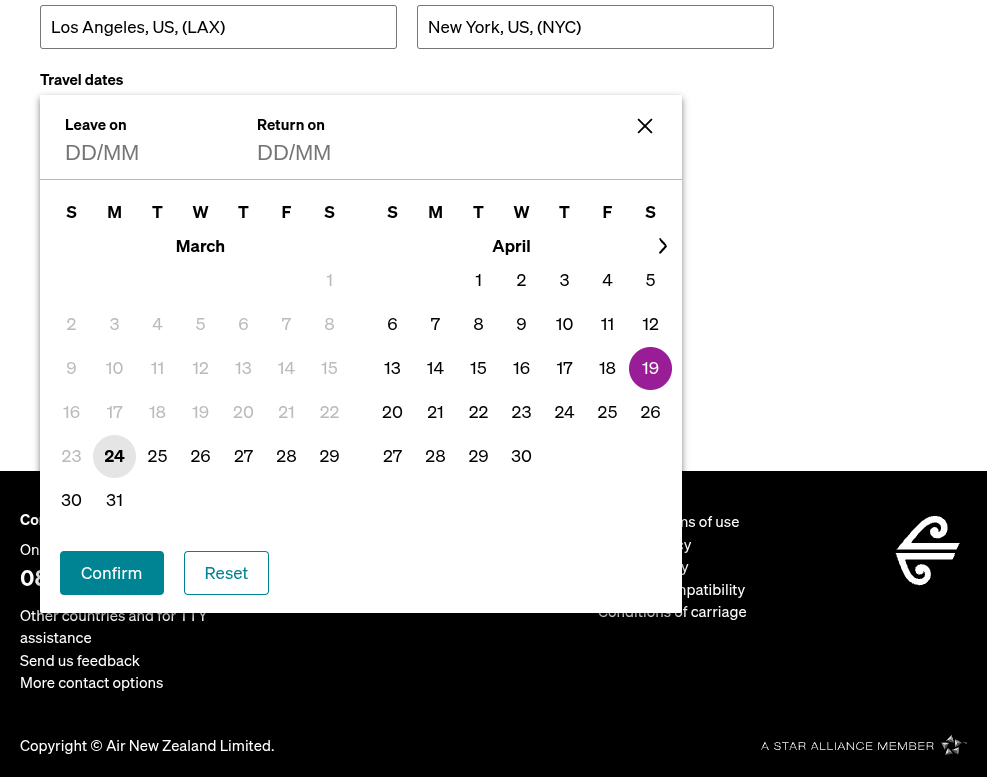Choose April 25 in the calendar
The image size is (987, 777).
pyautogui.click(x=607, y=412)
